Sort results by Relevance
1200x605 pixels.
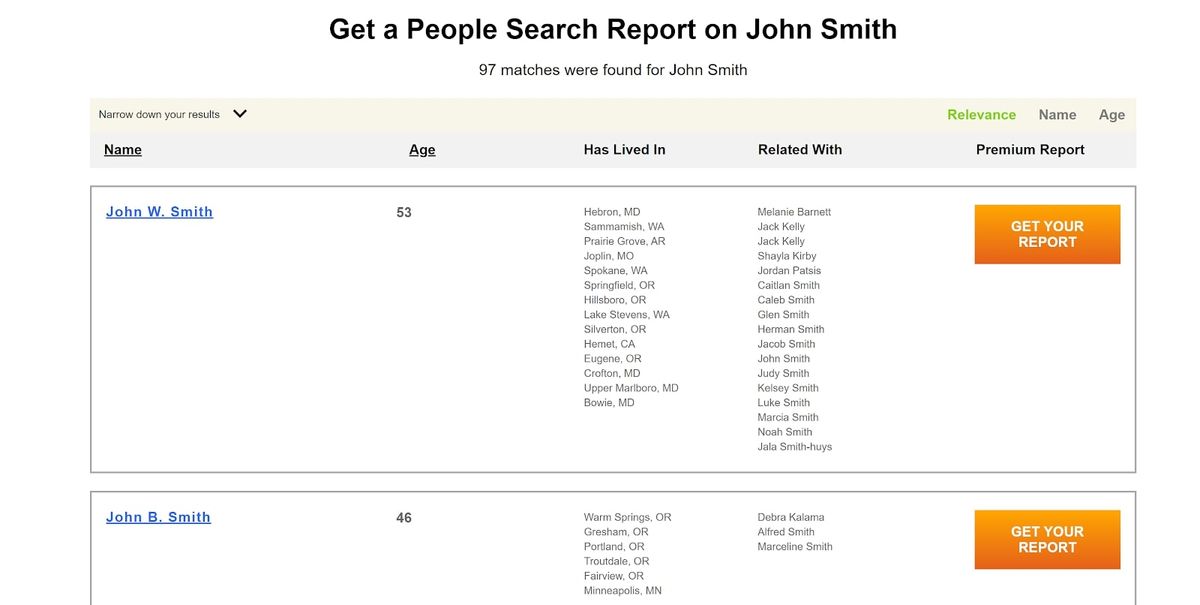click(x=982, y=114)
